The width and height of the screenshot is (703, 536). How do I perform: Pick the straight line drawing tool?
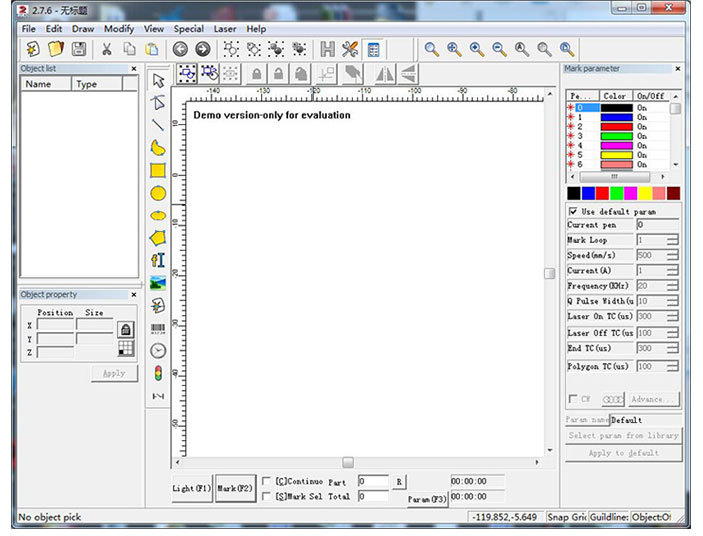coord(158,125)
